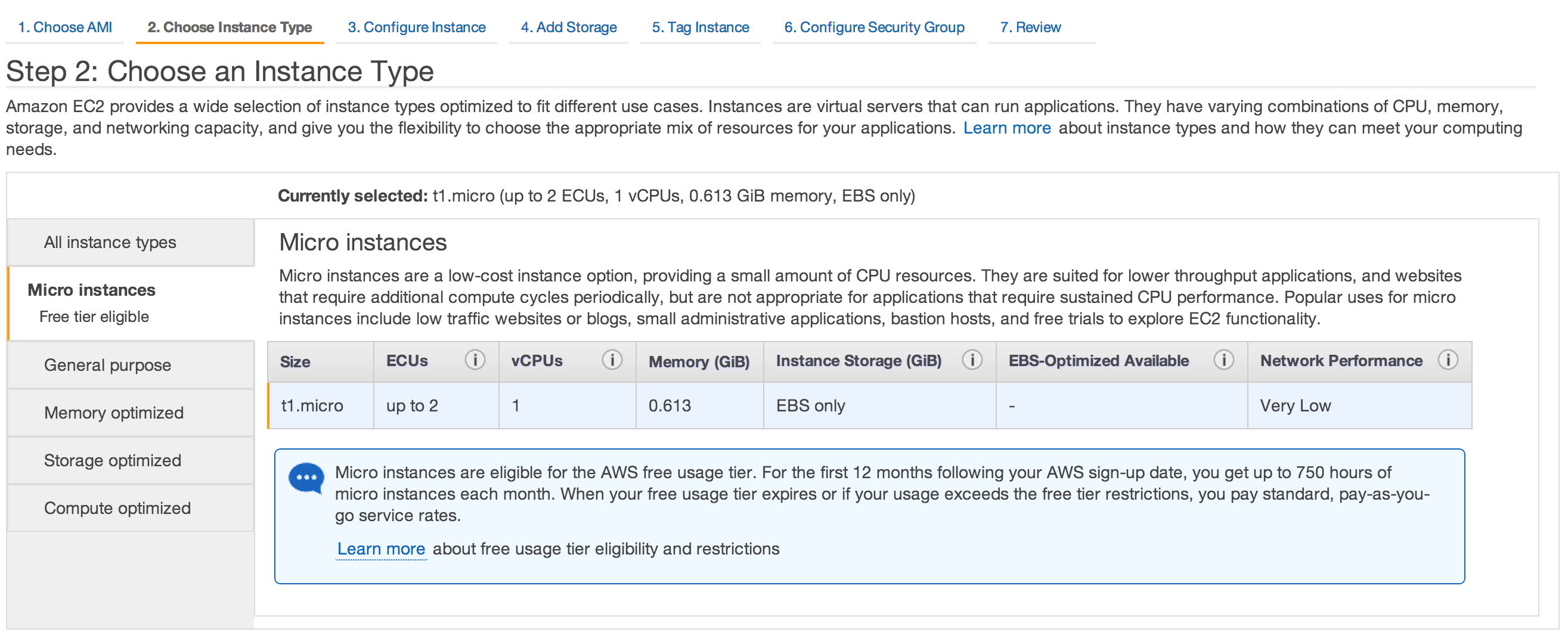Click the 0.613 memory cell

click(x=699, y=405)
